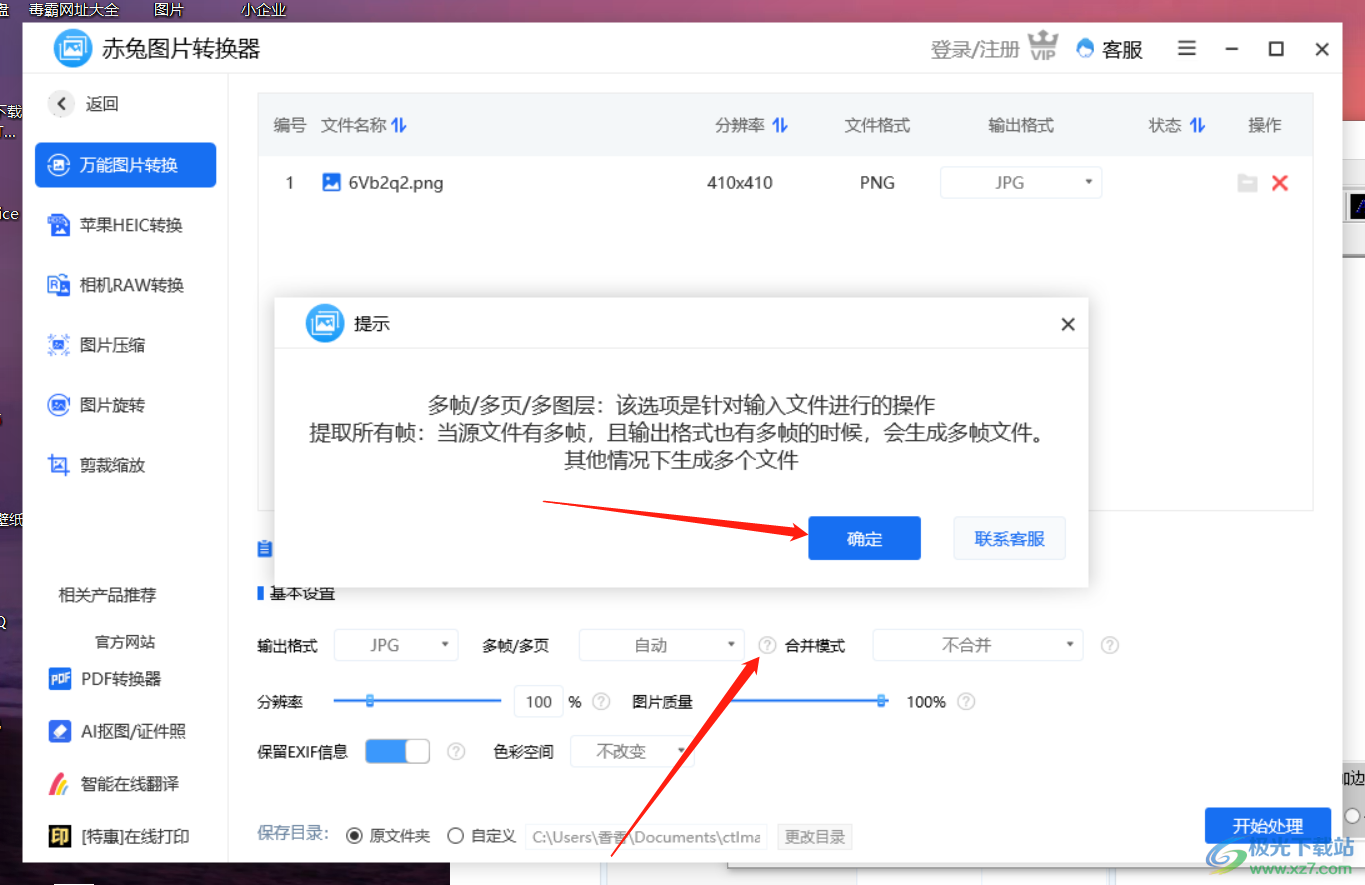Open the 多帧/多页 自动 dropdown
This screenshot has height=885, width=1365.
point(662,645)
